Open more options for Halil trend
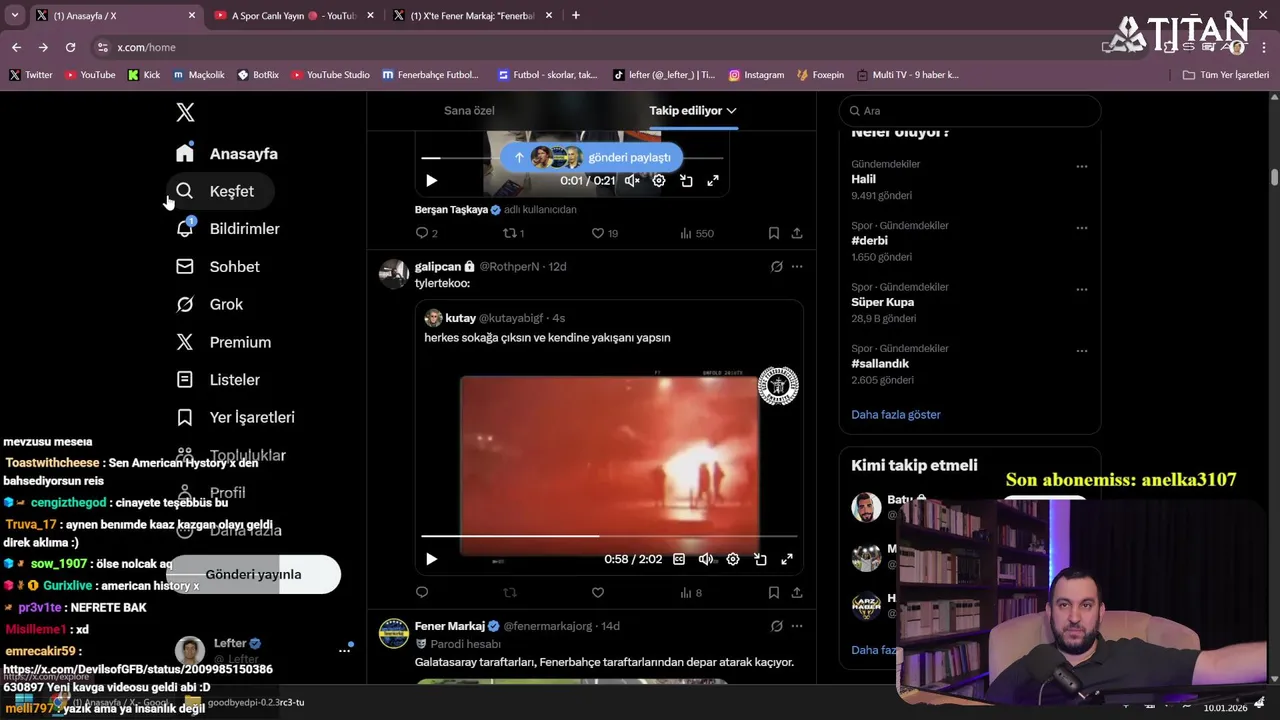Screen dimensions: 1280x720 1081,167
